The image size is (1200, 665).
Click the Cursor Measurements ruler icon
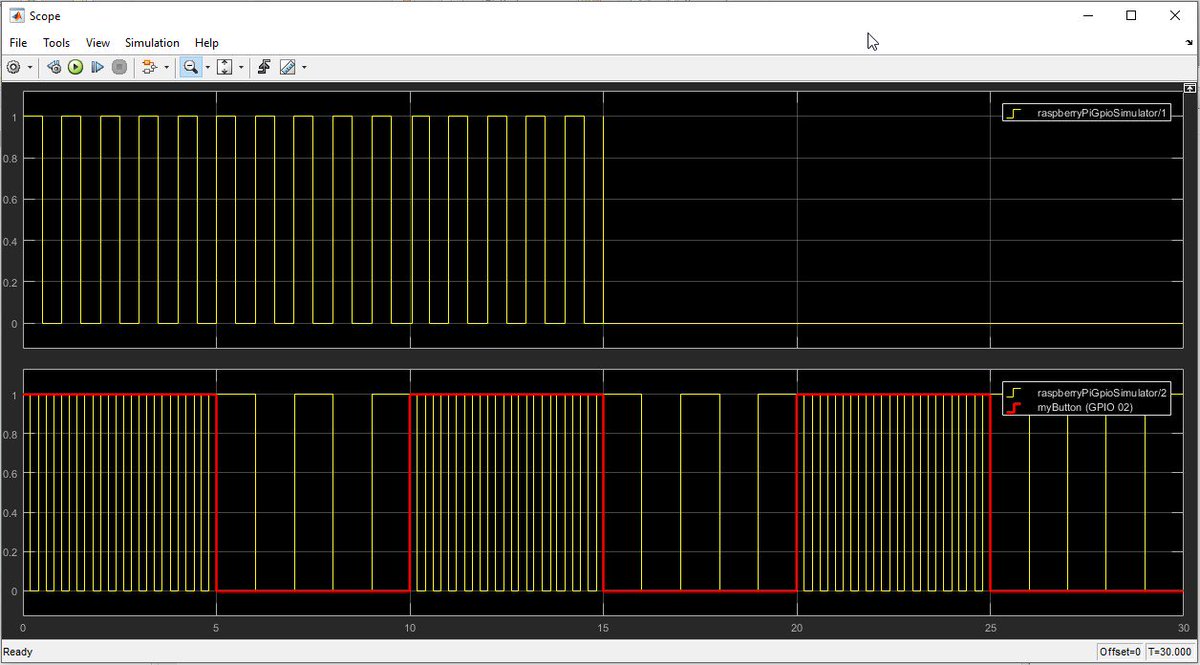click(x=288, y=67)
